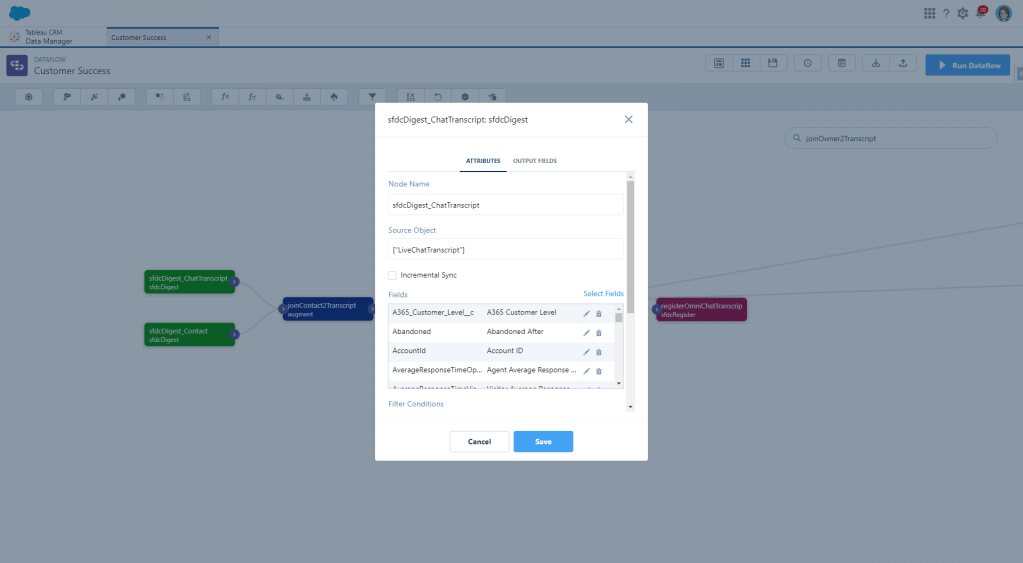Close the sfdcDigest dialog with X
This screenshot has width=1023, height=563.
tap(628, 119)
